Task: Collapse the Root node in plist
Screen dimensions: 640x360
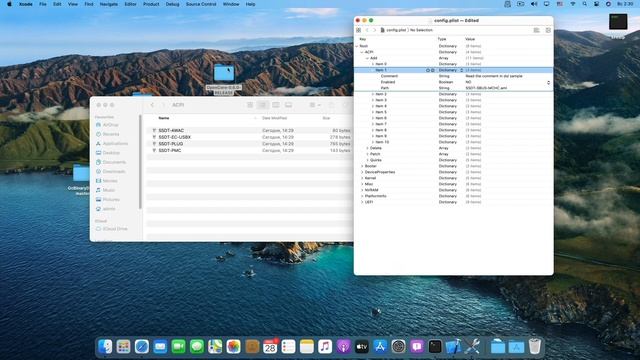Action: [x=357, y=46]
